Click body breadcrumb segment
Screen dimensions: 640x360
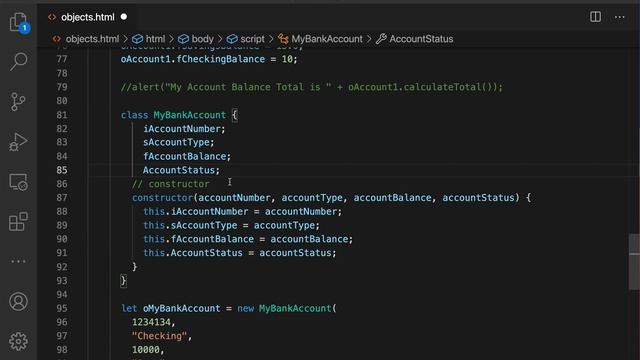pyautogui.click(x=202, y=39)
